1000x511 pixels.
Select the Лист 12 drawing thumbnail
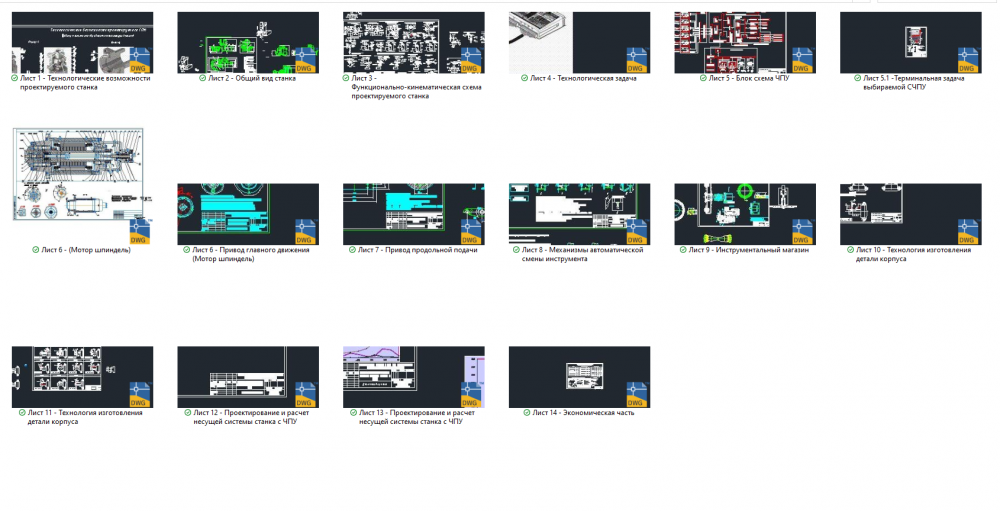click(x=248, y=377)
